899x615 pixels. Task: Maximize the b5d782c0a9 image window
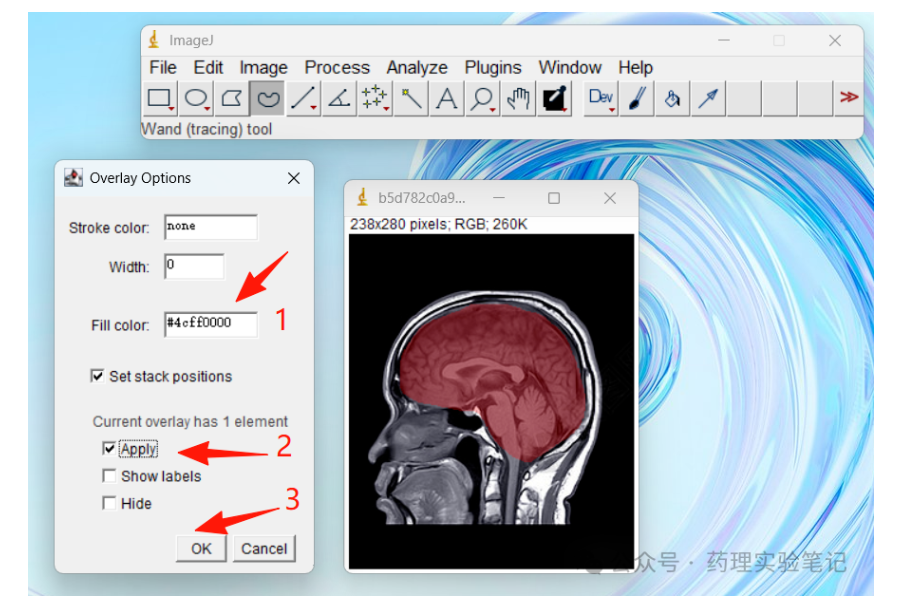click(x=554, y=198)
